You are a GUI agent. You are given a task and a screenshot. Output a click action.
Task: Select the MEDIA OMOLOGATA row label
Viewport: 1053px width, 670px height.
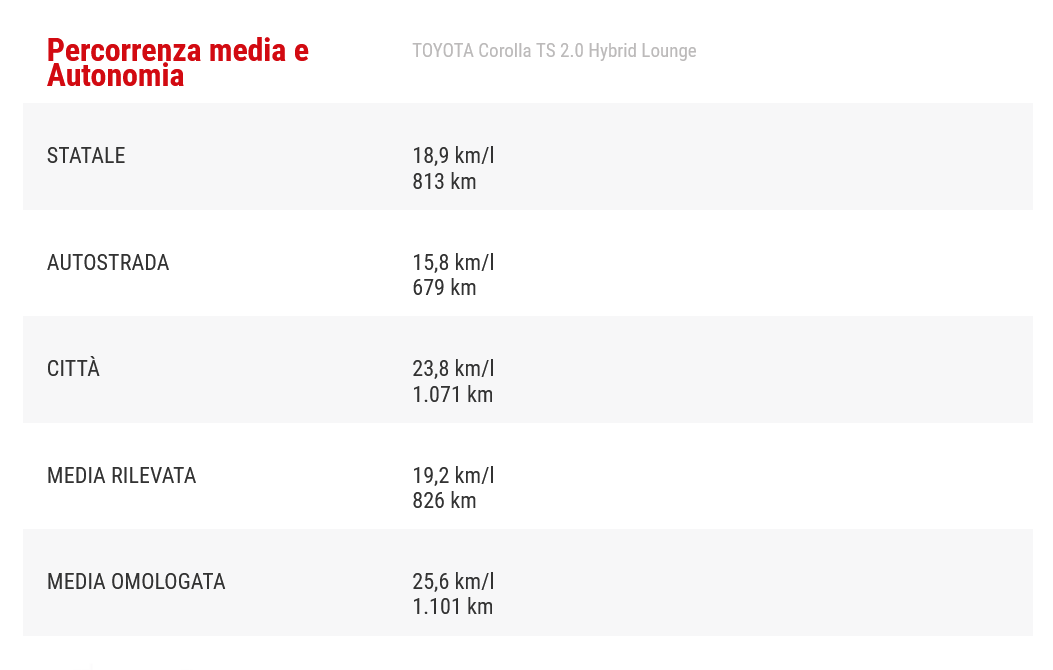pyautogui.click(x=136, y=582)
